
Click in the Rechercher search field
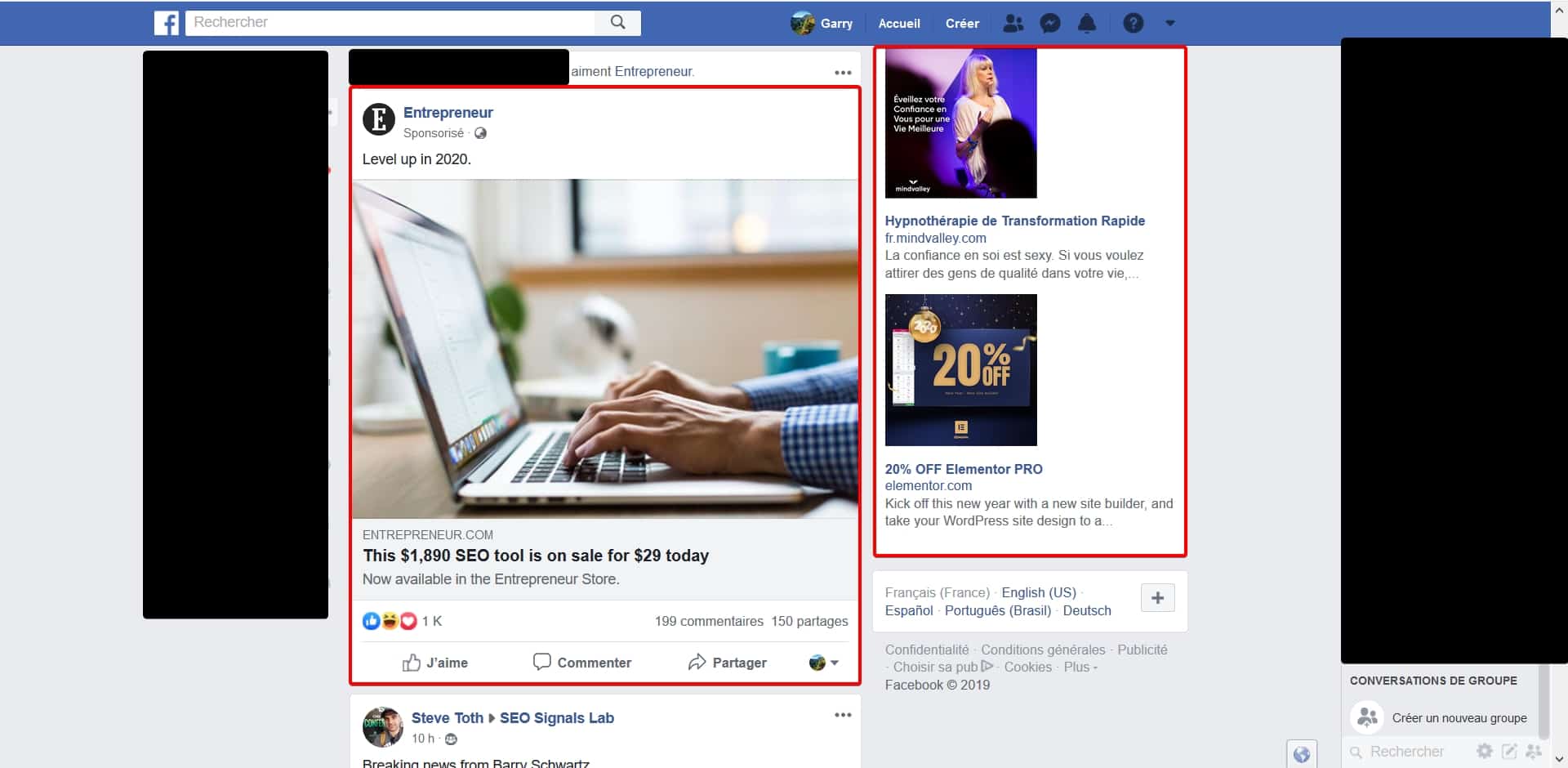(392, 23)
